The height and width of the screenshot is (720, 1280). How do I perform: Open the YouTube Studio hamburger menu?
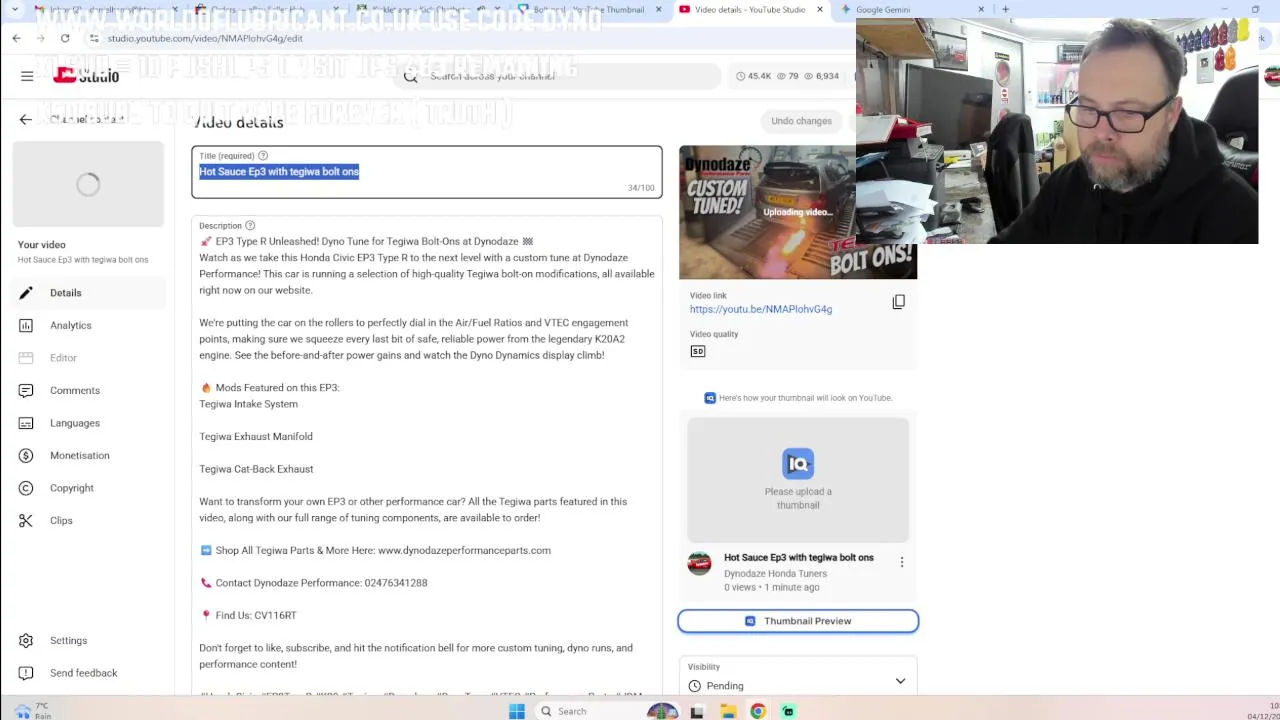(27, 76)
